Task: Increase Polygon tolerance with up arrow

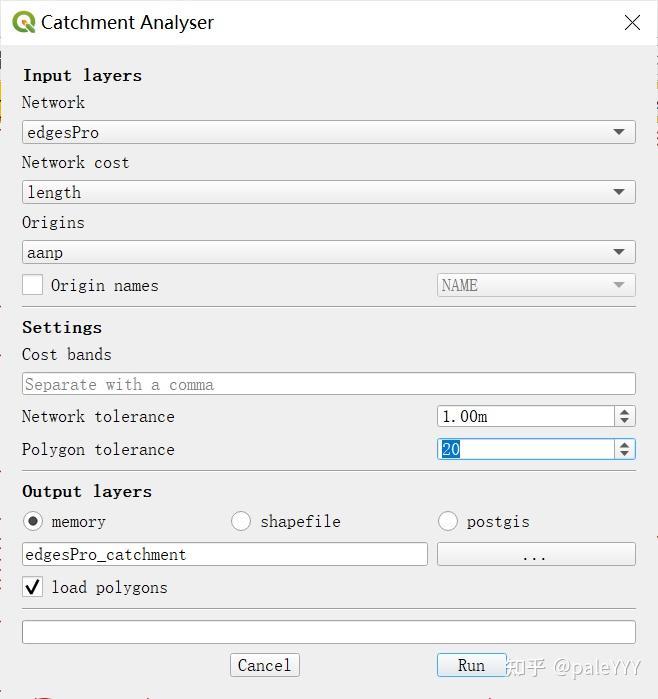Action: [x=625, y=444]
